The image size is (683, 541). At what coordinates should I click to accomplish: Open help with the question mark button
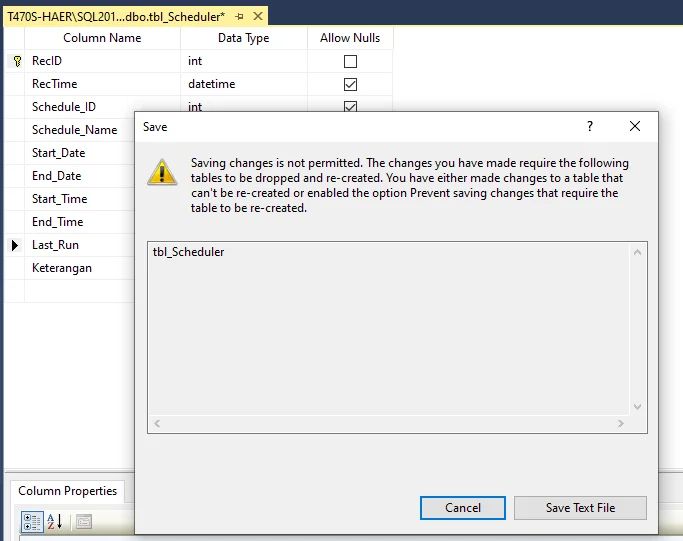click(589, 126)
